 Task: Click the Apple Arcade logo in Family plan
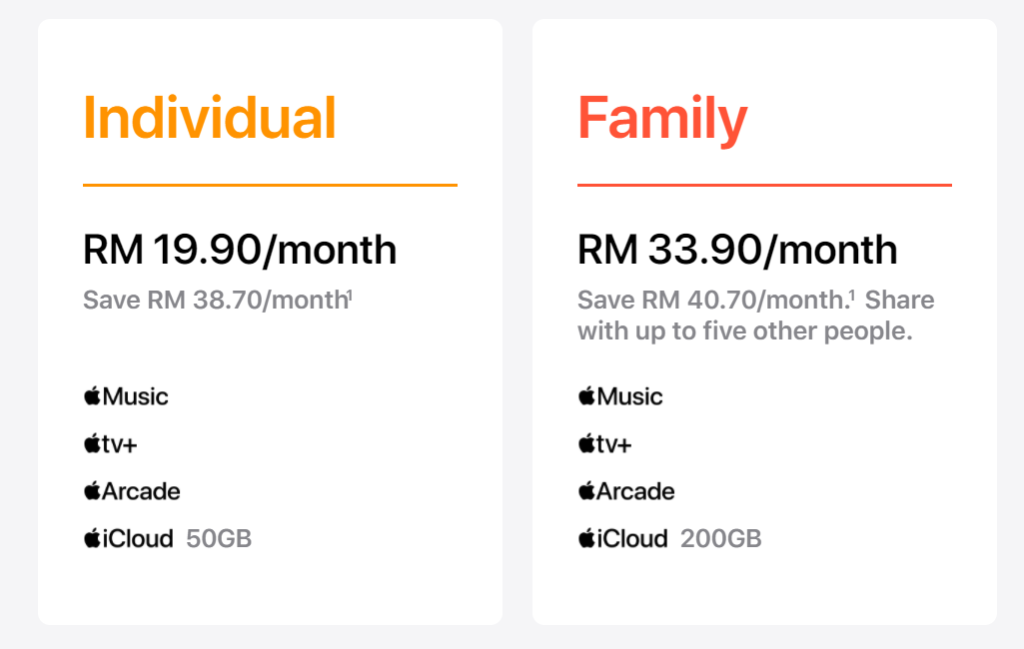pyautogui.click(x=626, y=490)
